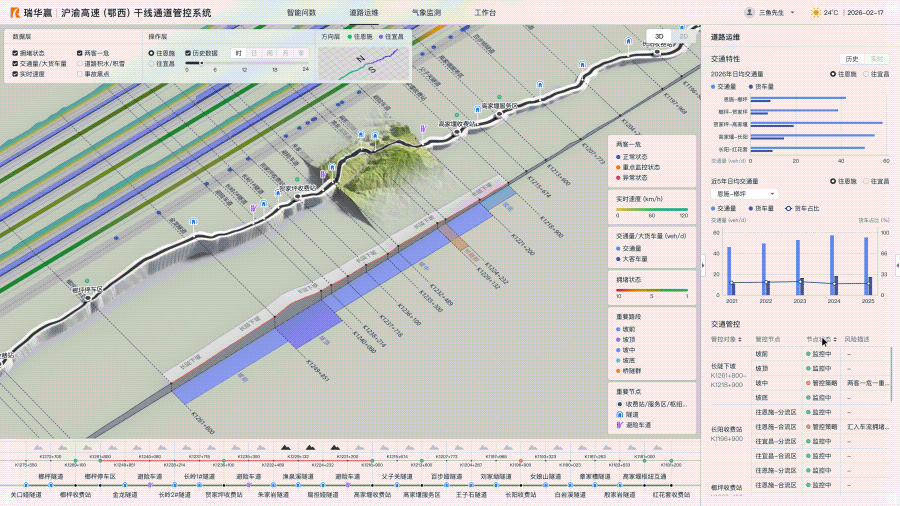Toggle the 交通量 legend dot in top chart
This screenshot has width=900, height=506.
click(x=713, y=87)
